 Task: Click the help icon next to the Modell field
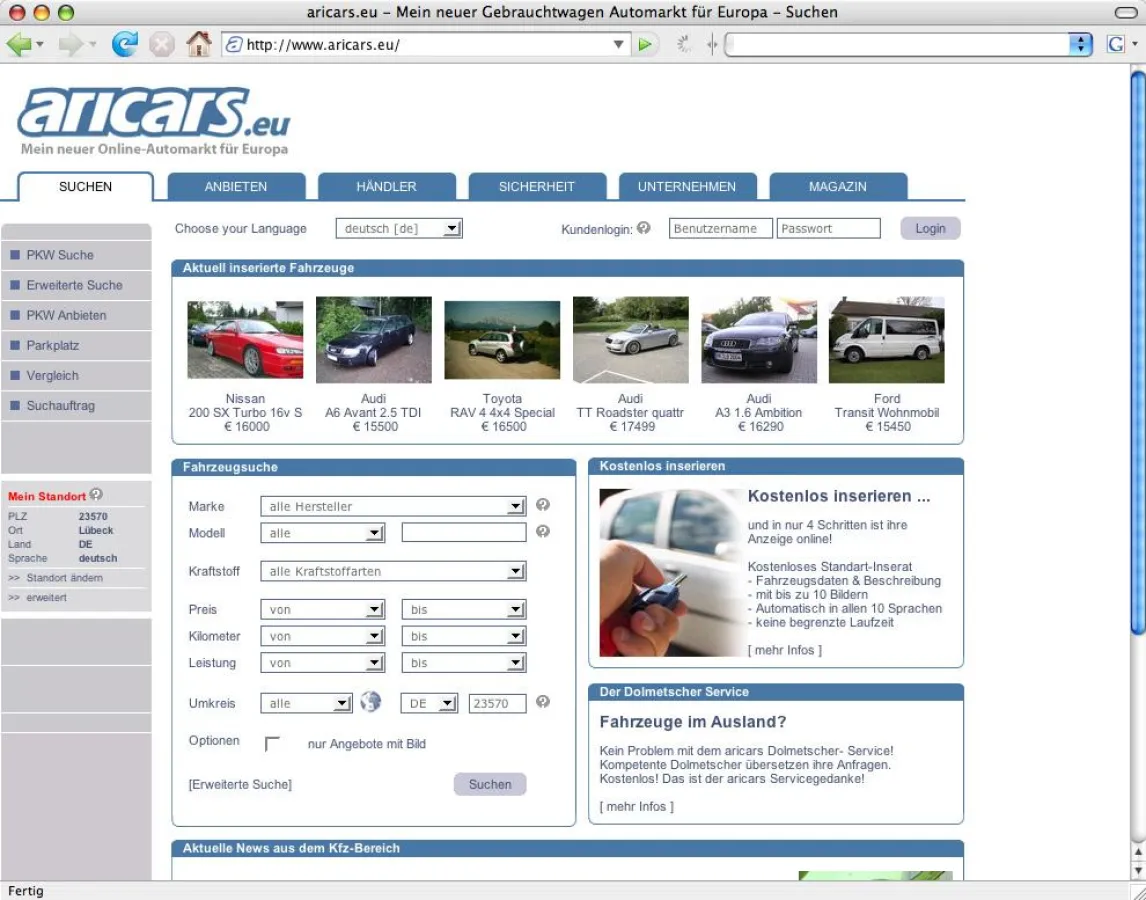[542, 532]
